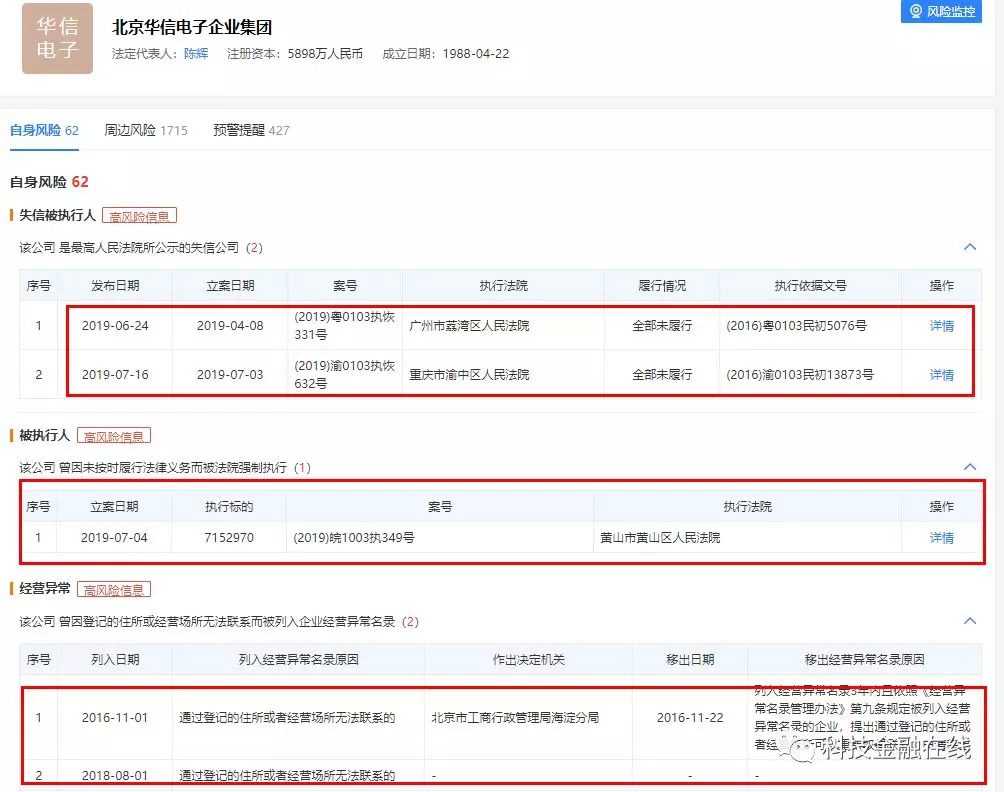Select the 2019-04-08 filing date cell
The width and height of the screenshot is (1004, 792).
tap(230, 326)
